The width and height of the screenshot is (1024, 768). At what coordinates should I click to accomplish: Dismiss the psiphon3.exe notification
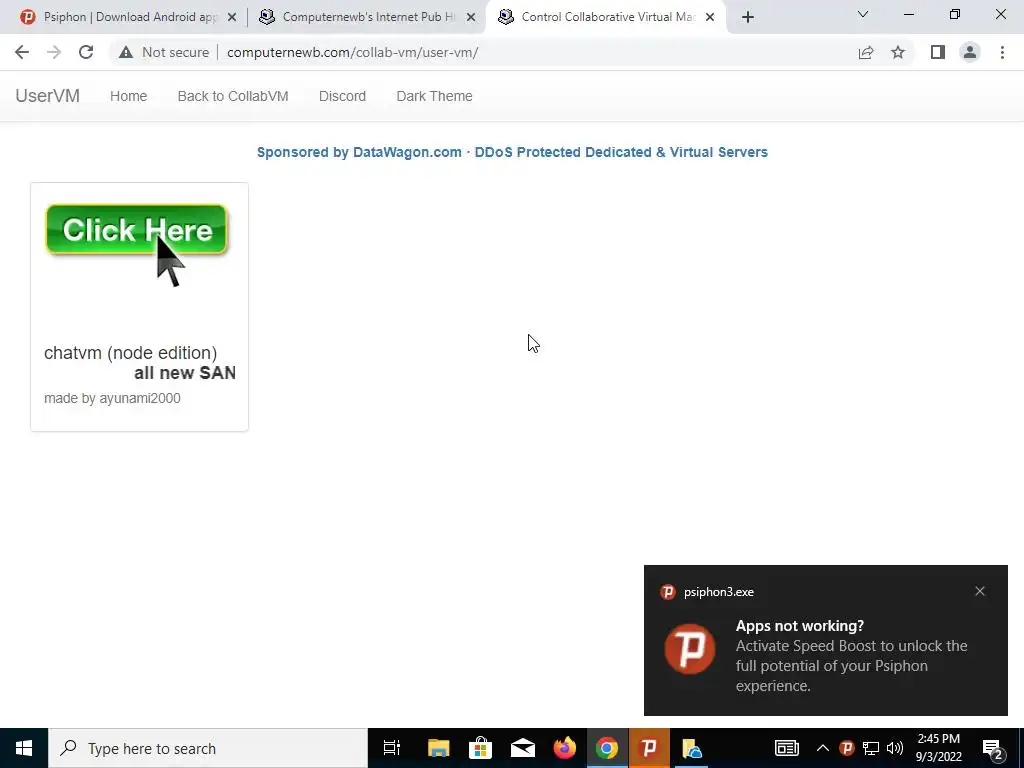coord(980,591)
